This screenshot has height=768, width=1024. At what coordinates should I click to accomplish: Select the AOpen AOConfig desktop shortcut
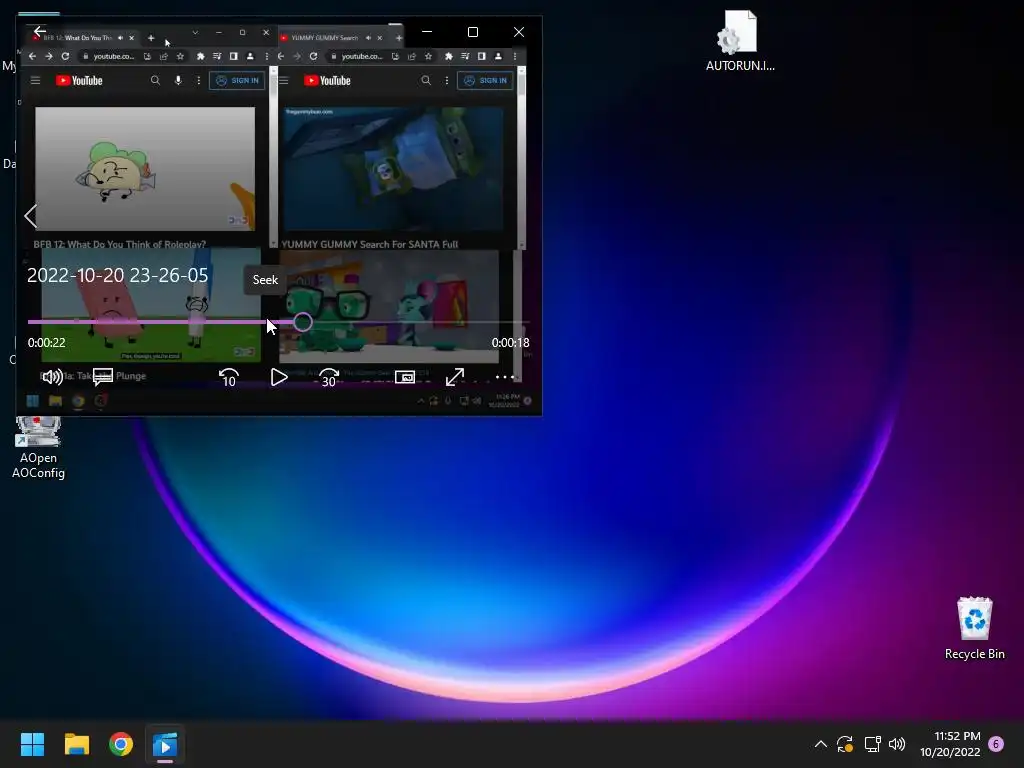[x=38, y=448]
